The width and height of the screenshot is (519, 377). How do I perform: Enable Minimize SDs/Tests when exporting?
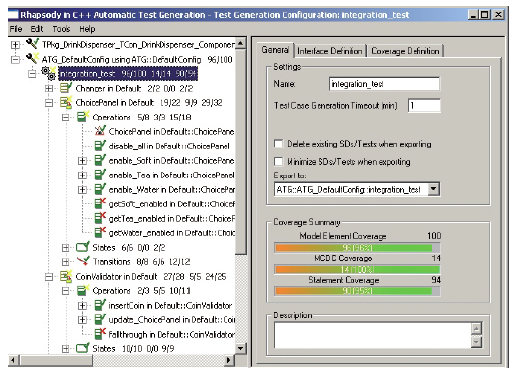point(278,161)
